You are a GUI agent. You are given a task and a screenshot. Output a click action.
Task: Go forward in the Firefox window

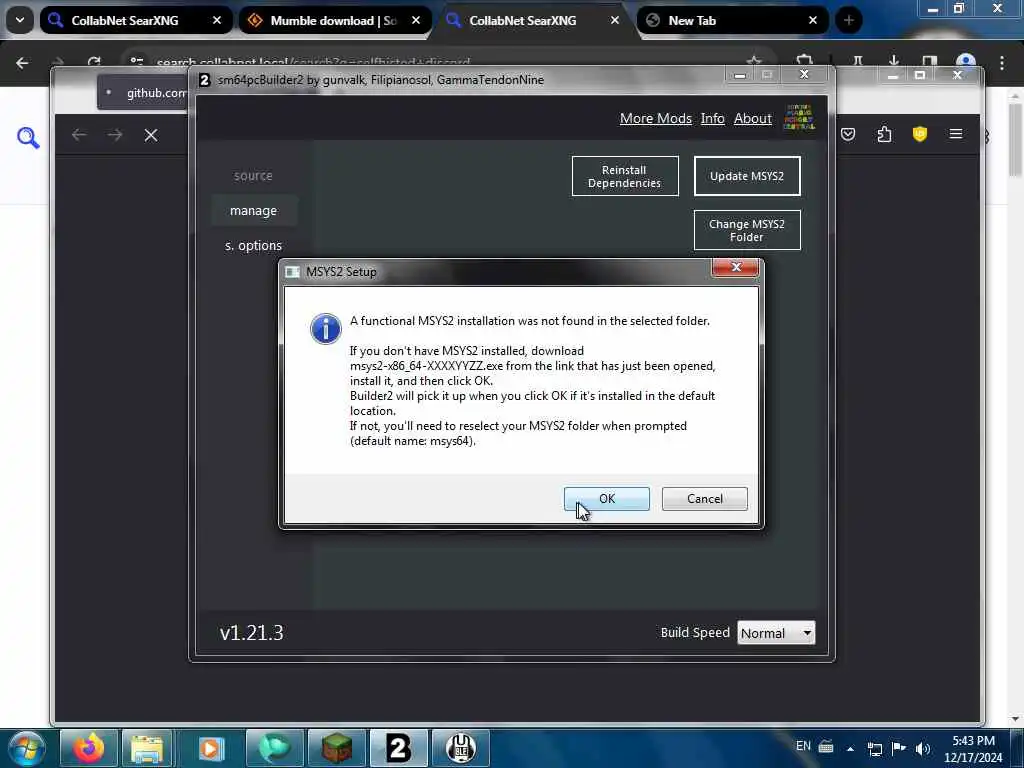coord(115,135)
